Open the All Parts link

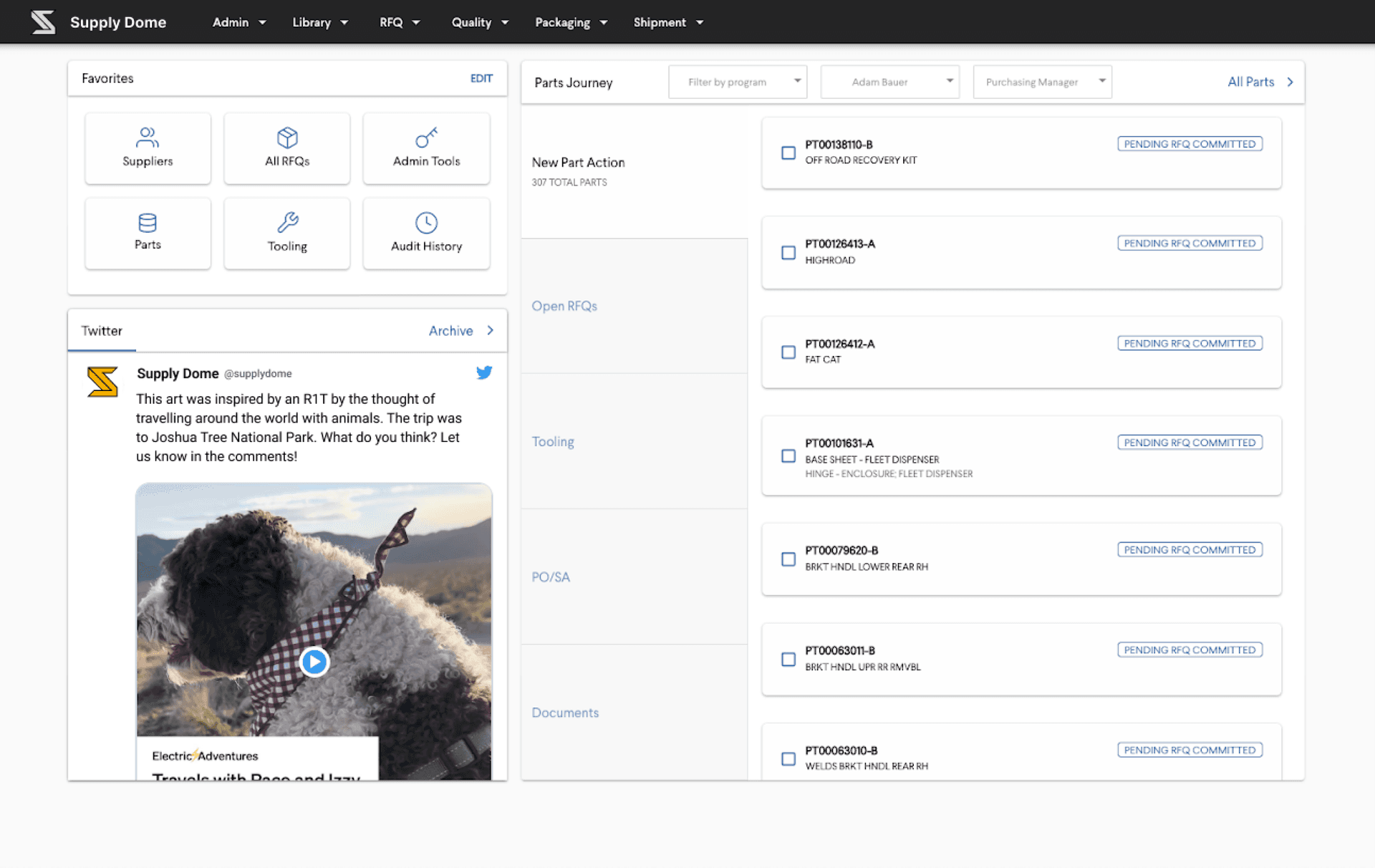(x=1250, y=82)
